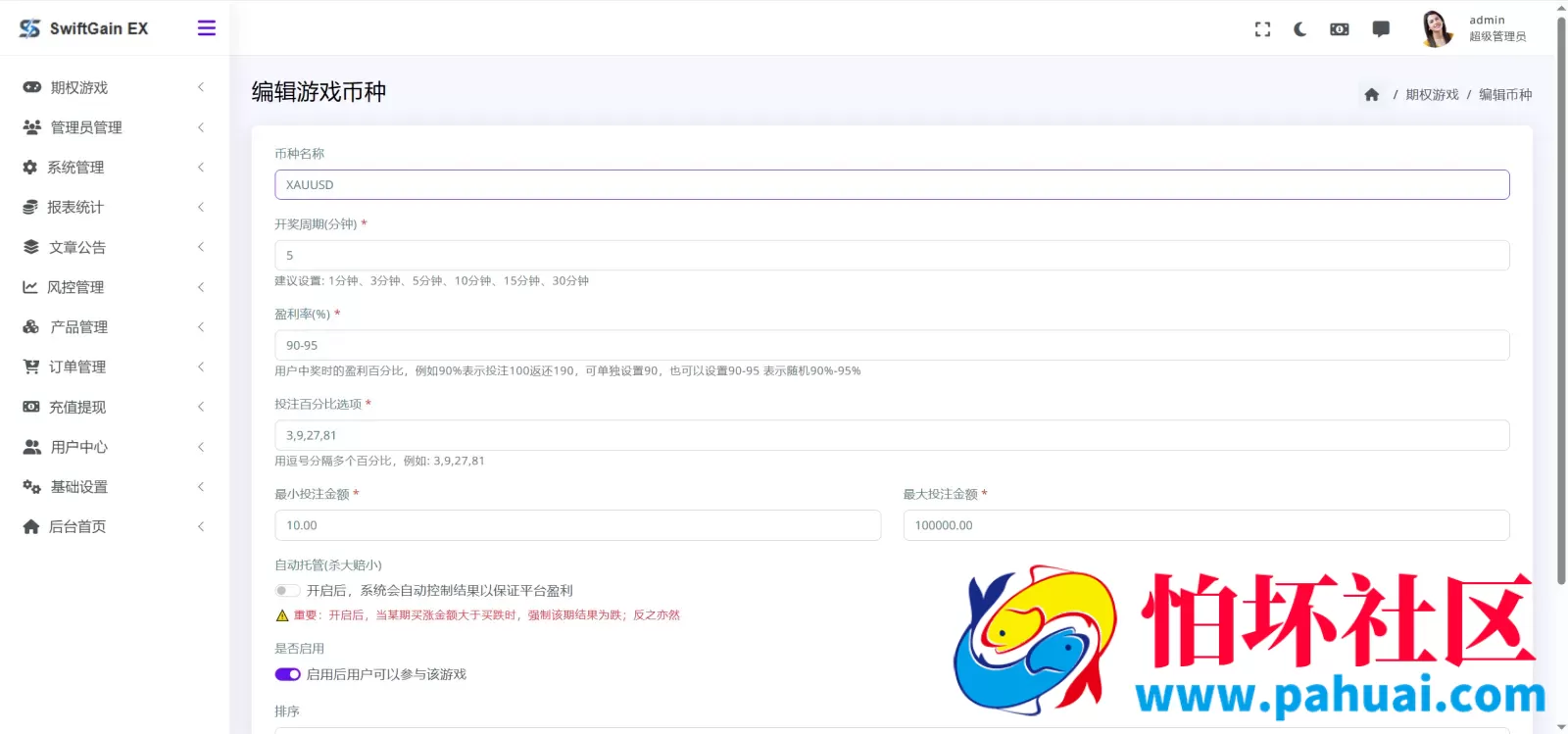Expand 用户中心 using its chevron arrow
Screen dimensions: 1568x734
[201, 447]
